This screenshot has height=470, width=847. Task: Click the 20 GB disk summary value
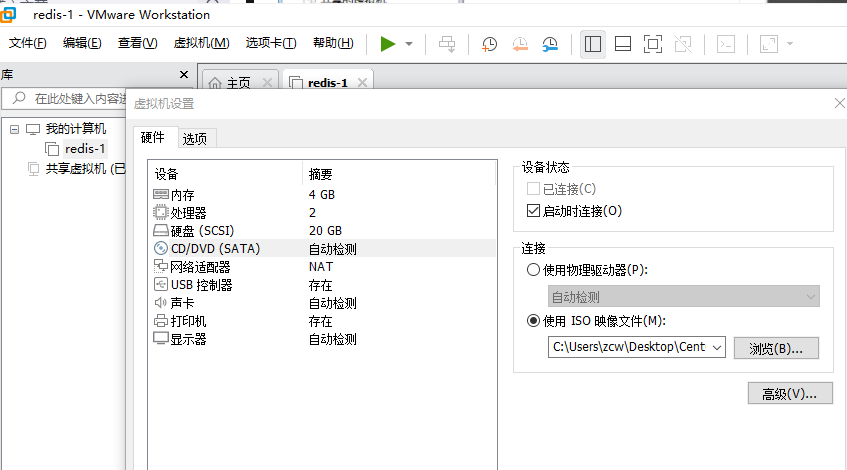tap(325, 231)
